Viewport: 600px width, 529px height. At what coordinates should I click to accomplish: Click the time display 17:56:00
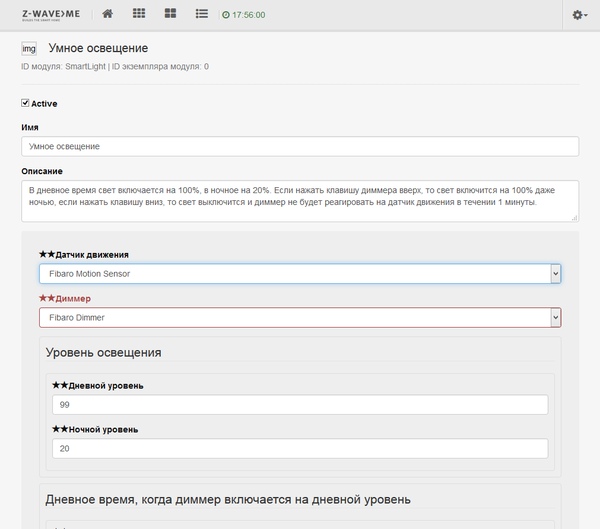click(x=248, y=15)
